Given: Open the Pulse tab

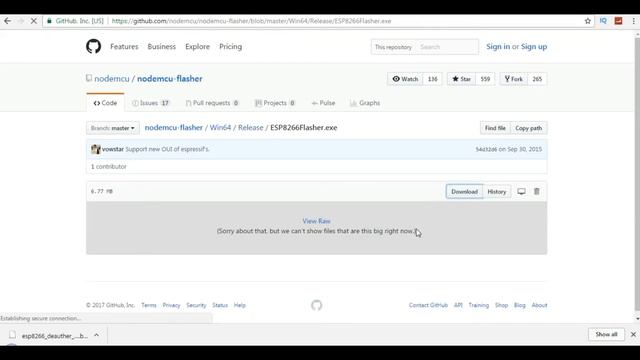Looking at the screenshot, I should [x=323, y=103].
